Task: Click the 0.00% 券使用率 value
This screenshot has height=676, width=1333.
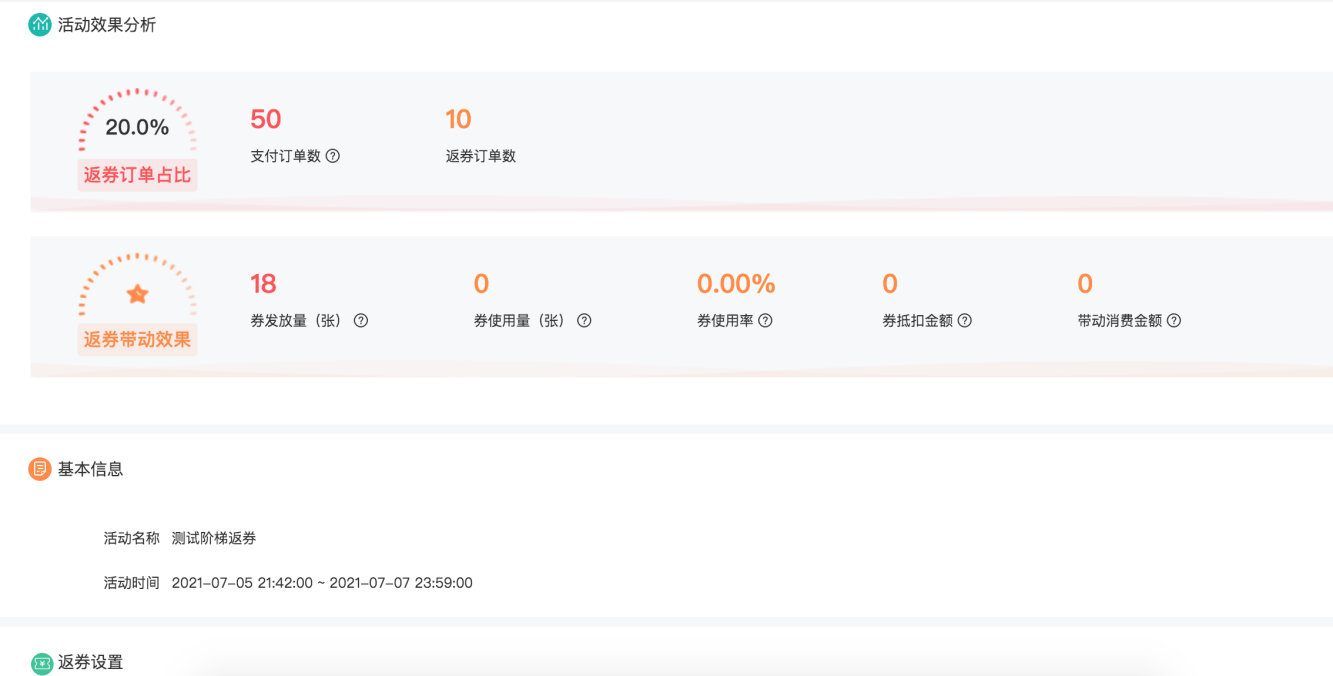Action: coord(736,284)
